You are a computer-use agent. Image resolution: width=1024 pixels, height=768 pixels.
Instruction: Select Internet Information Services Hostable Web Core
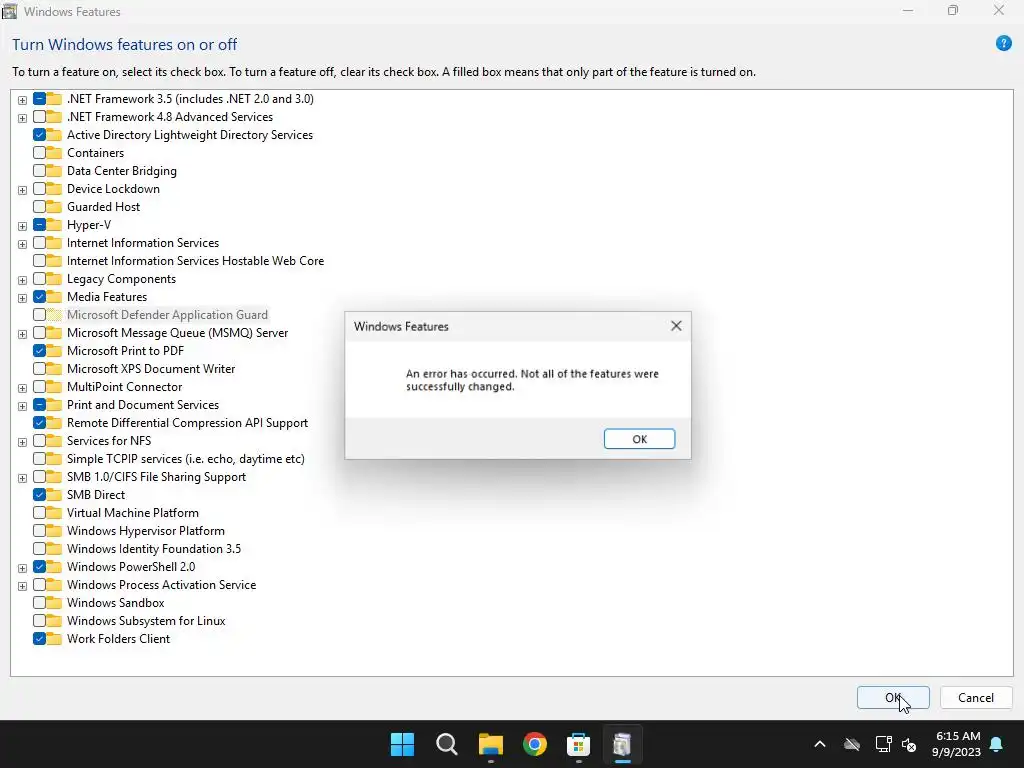pyautogui.click(x=195, y=261)
